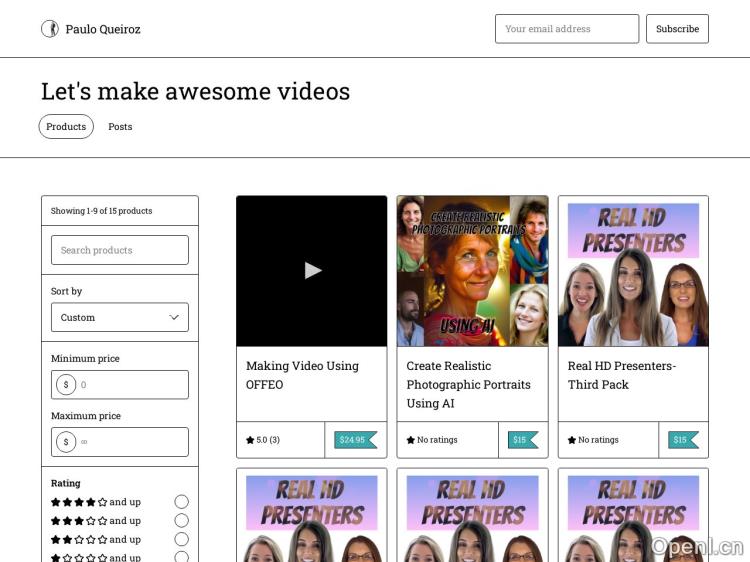Click the email address input field
Image resolution: width=750 pixels, height=562 pixels.
[x=566, y=29]
